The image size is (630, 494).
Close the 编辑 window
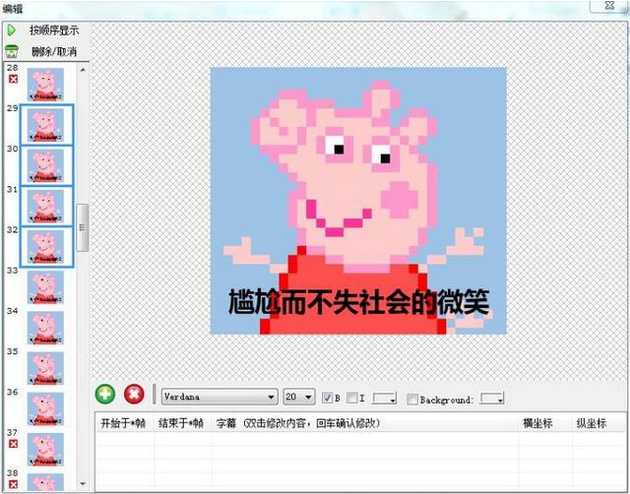609,5
